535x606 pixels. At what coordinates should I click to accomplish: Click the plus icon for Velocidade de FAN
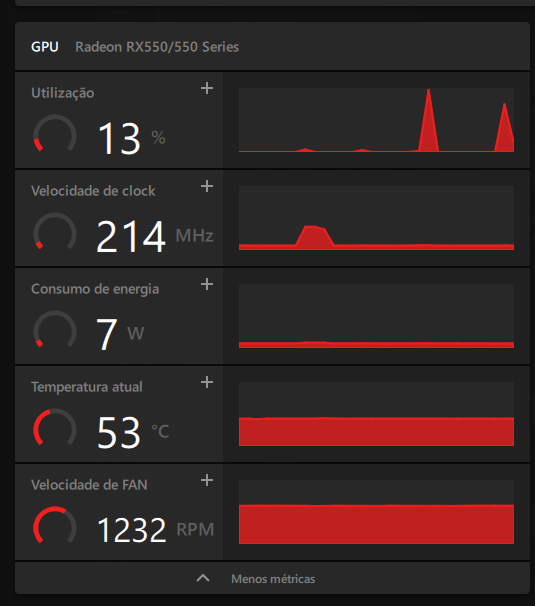(x=207, y=480)
